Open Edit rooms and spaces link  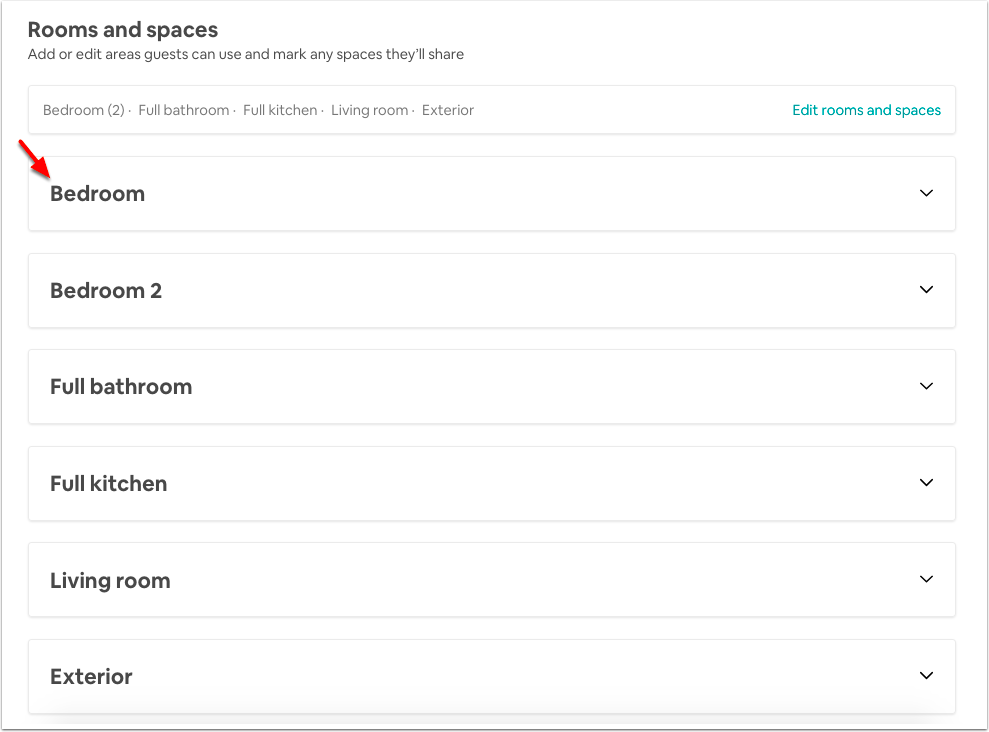coord(866,110)
